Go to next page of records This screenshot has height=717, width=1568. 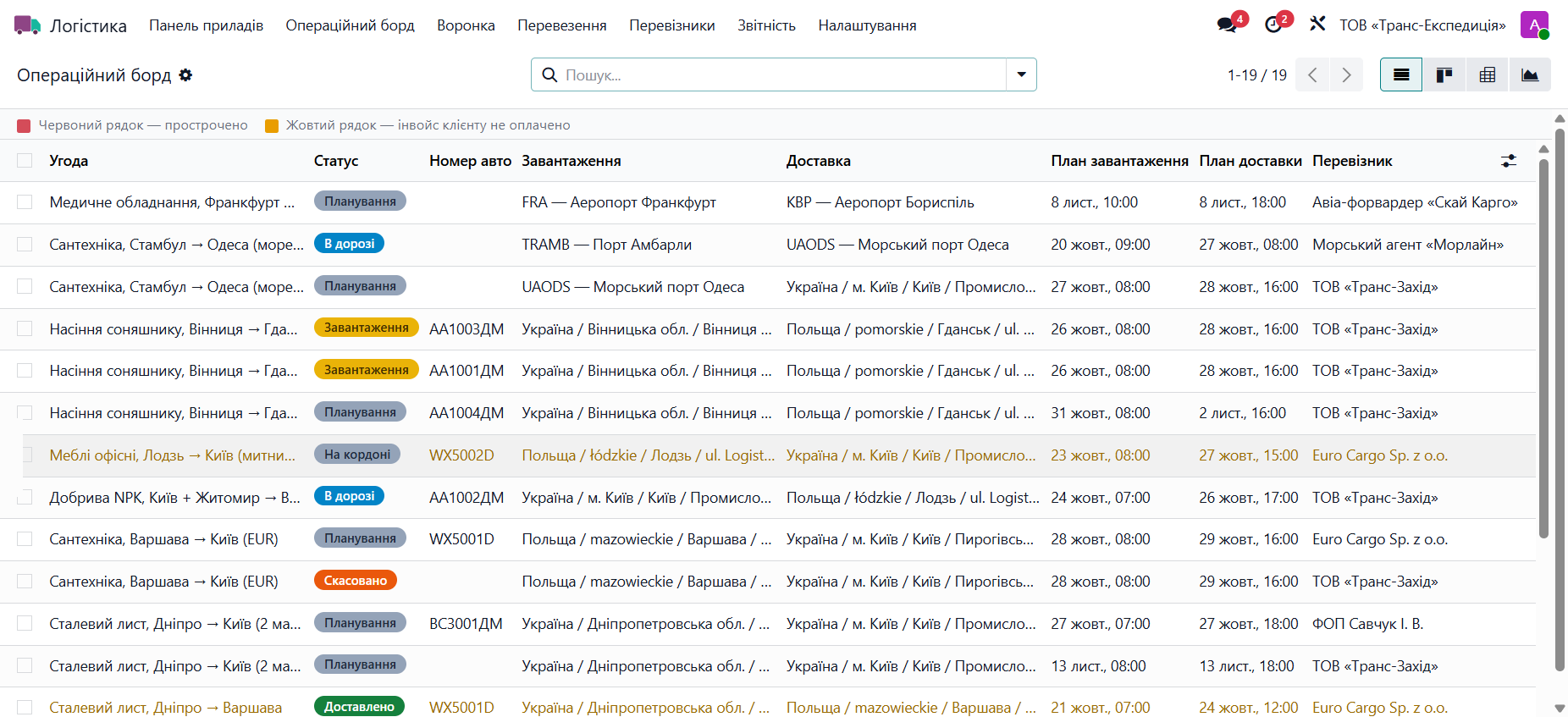(1346, 75)
